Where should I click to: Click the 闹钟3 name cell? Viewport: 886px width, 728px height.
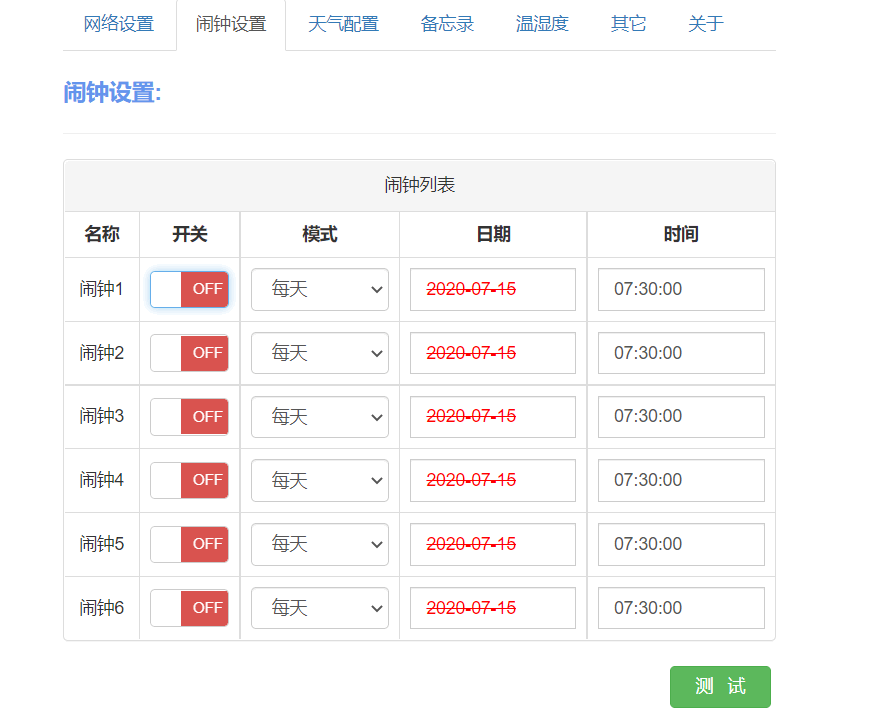[x=102, y=417]
